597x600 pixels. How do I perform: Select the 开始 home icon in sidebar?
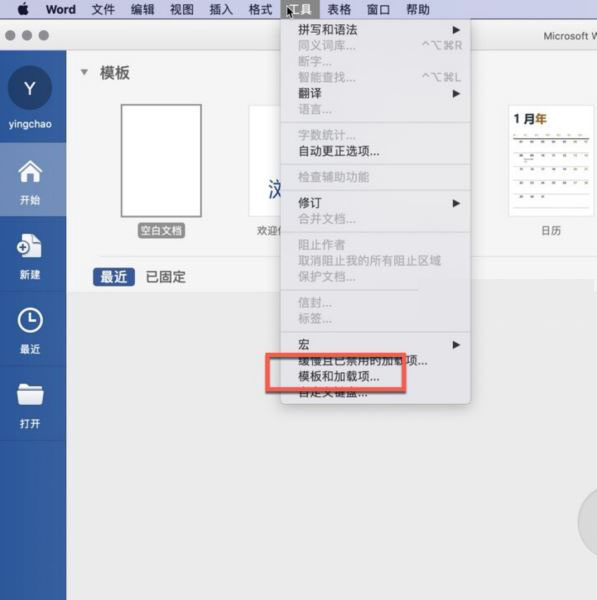coord(30,172)
